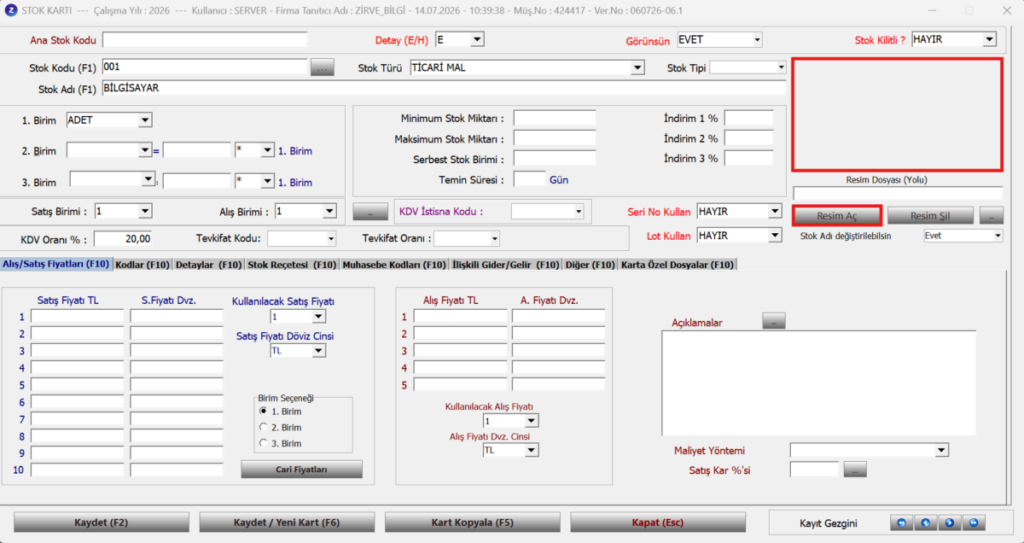Open the 2. Birim unit dropdown

(x=145, y=150)
